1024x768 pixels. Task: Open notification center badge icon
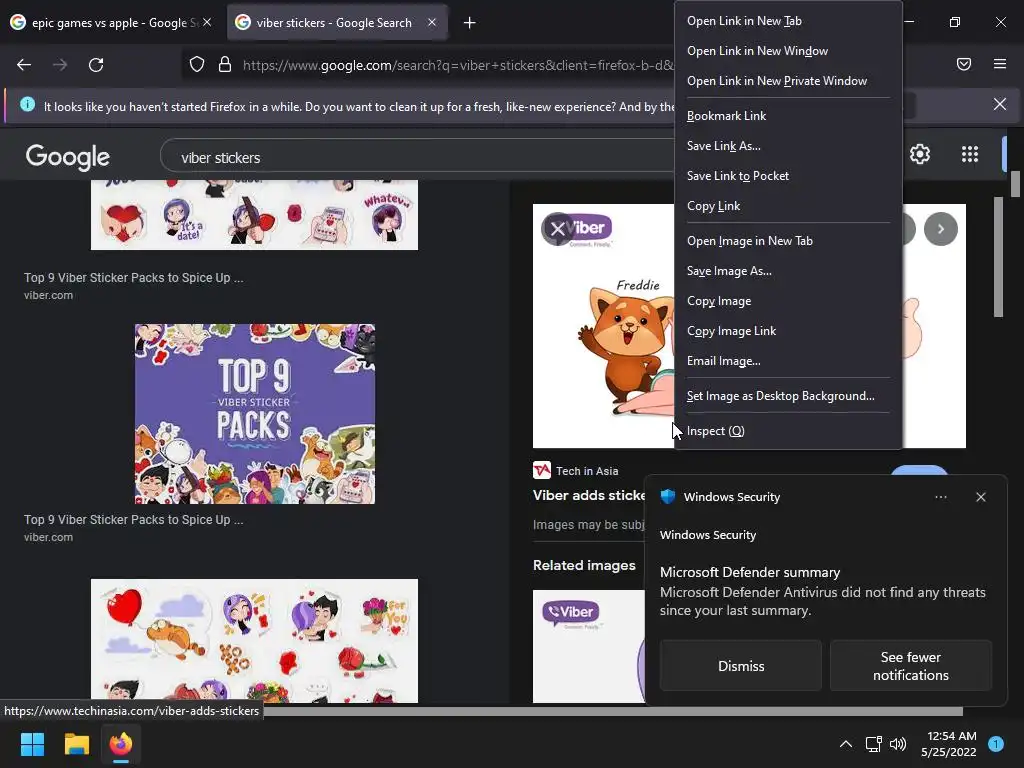tap(996, 744)
